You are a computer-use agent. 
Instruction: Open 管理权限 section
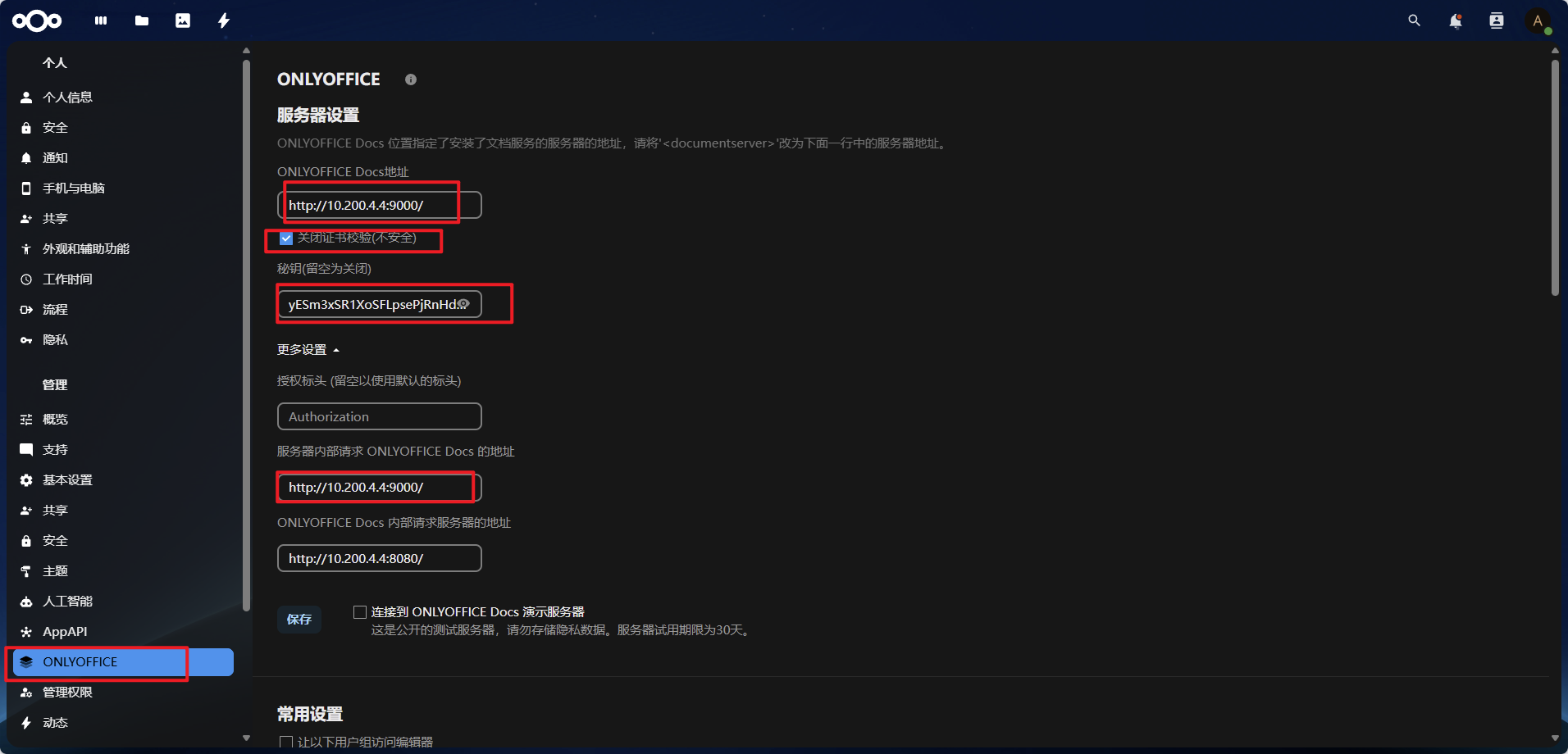tap(123, 693)
